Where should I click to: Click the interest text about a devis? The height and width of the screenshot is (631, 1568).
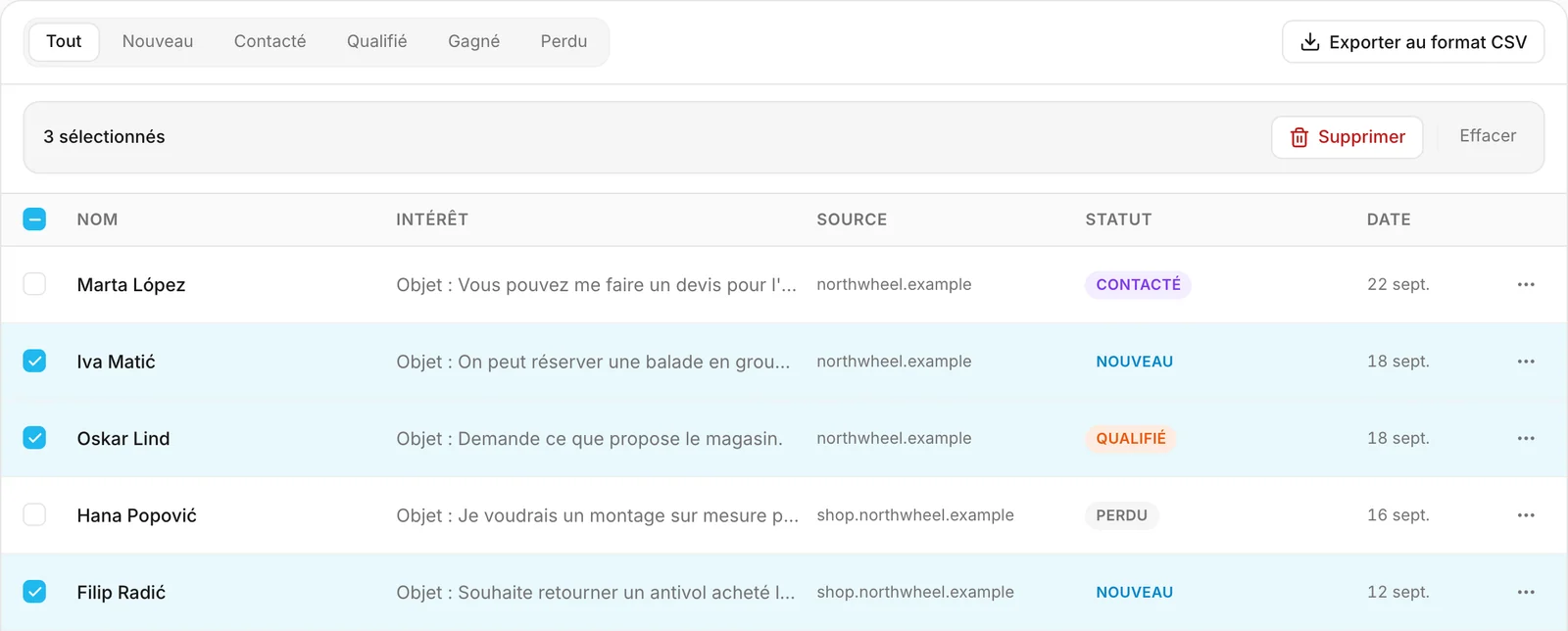coord(596,285)
